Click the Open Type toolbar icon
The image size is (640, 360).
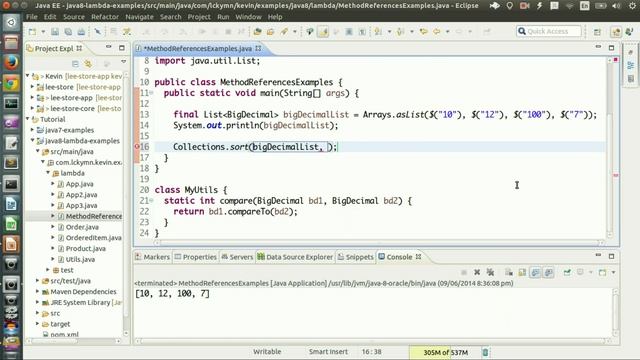coord(258,31)
